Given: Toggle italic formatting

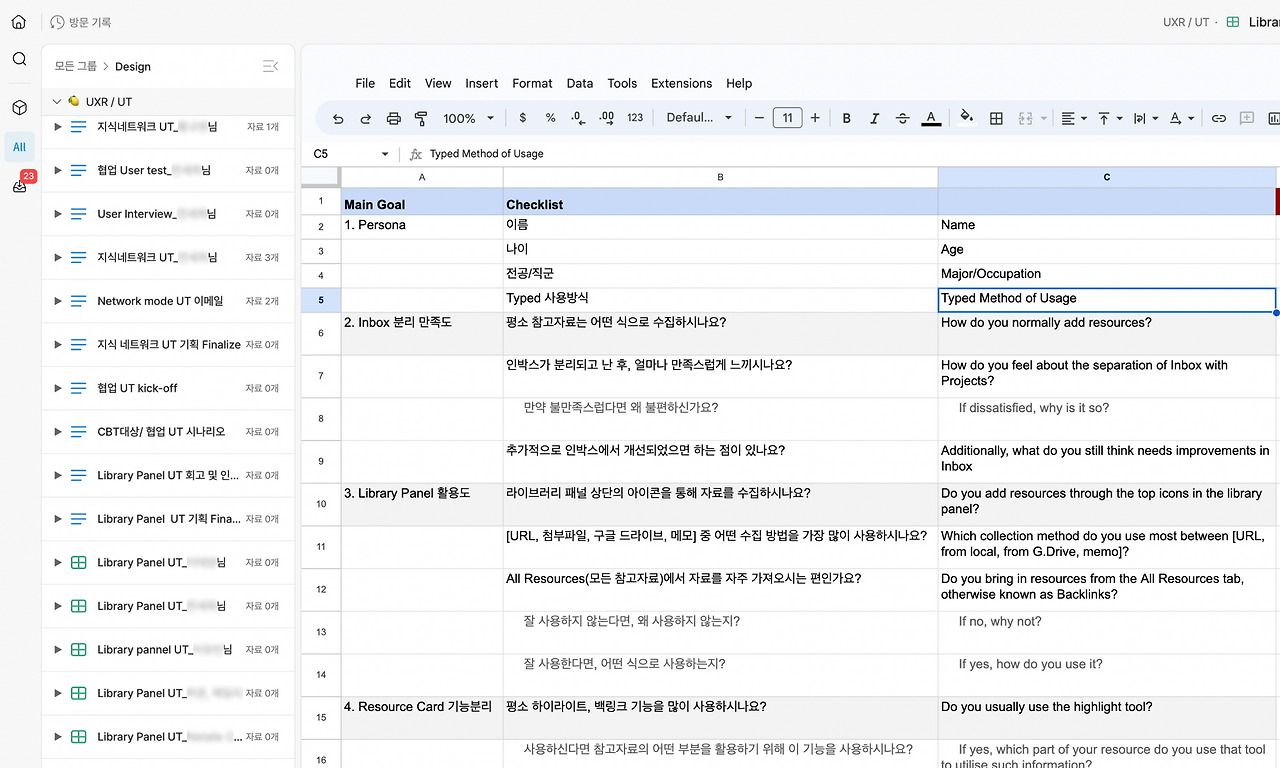Looking at the screenshot, I should tap(875, 118).
